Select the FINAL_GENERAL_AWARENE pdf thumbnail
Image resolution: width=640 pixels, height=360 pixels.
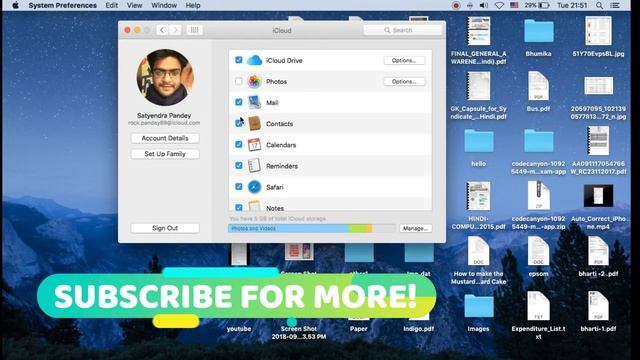pyautogui.click(x=478, y=31)
